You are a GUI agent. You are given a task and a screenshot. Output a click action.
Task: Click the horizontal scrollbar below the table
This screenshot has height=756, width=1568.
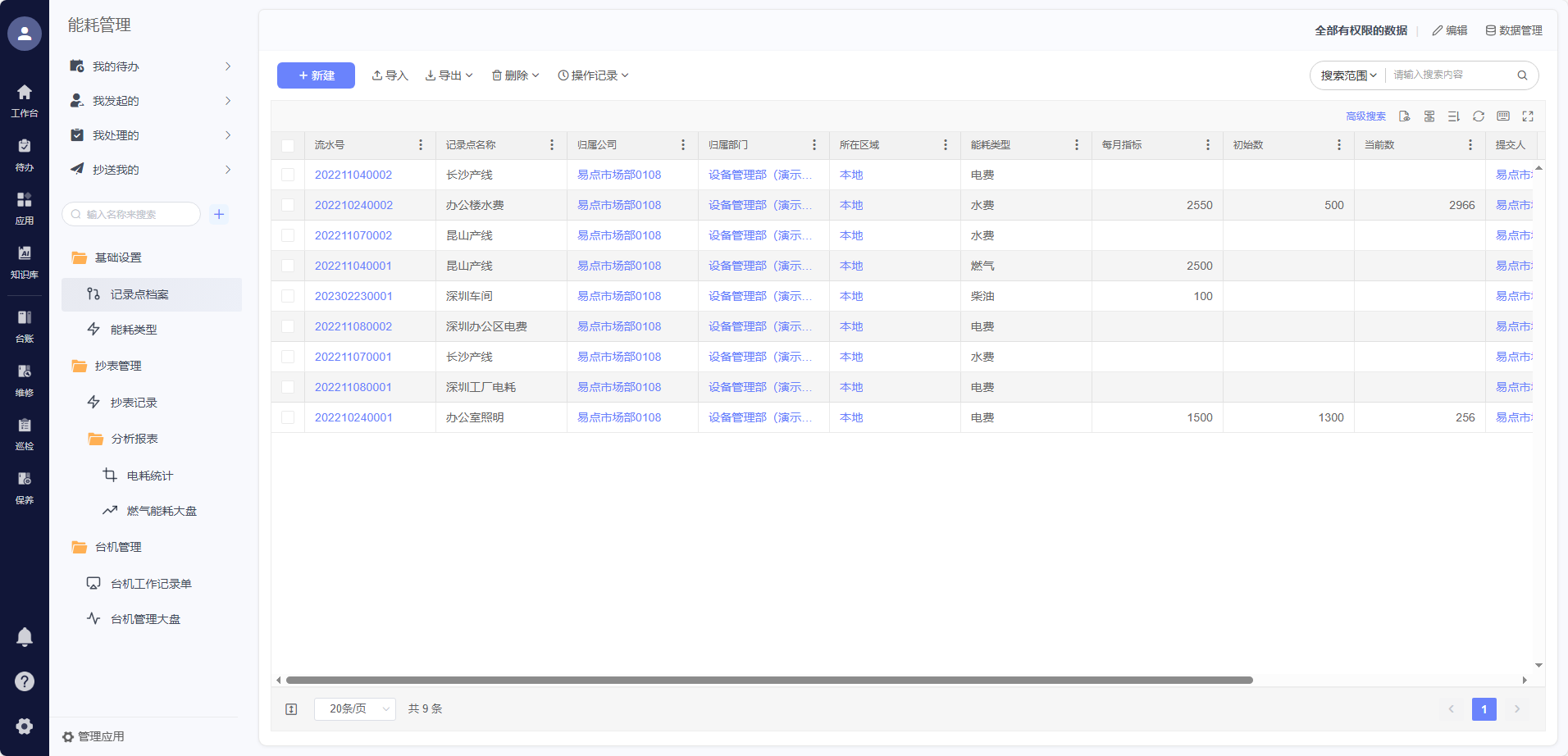(x=768, y=680)
